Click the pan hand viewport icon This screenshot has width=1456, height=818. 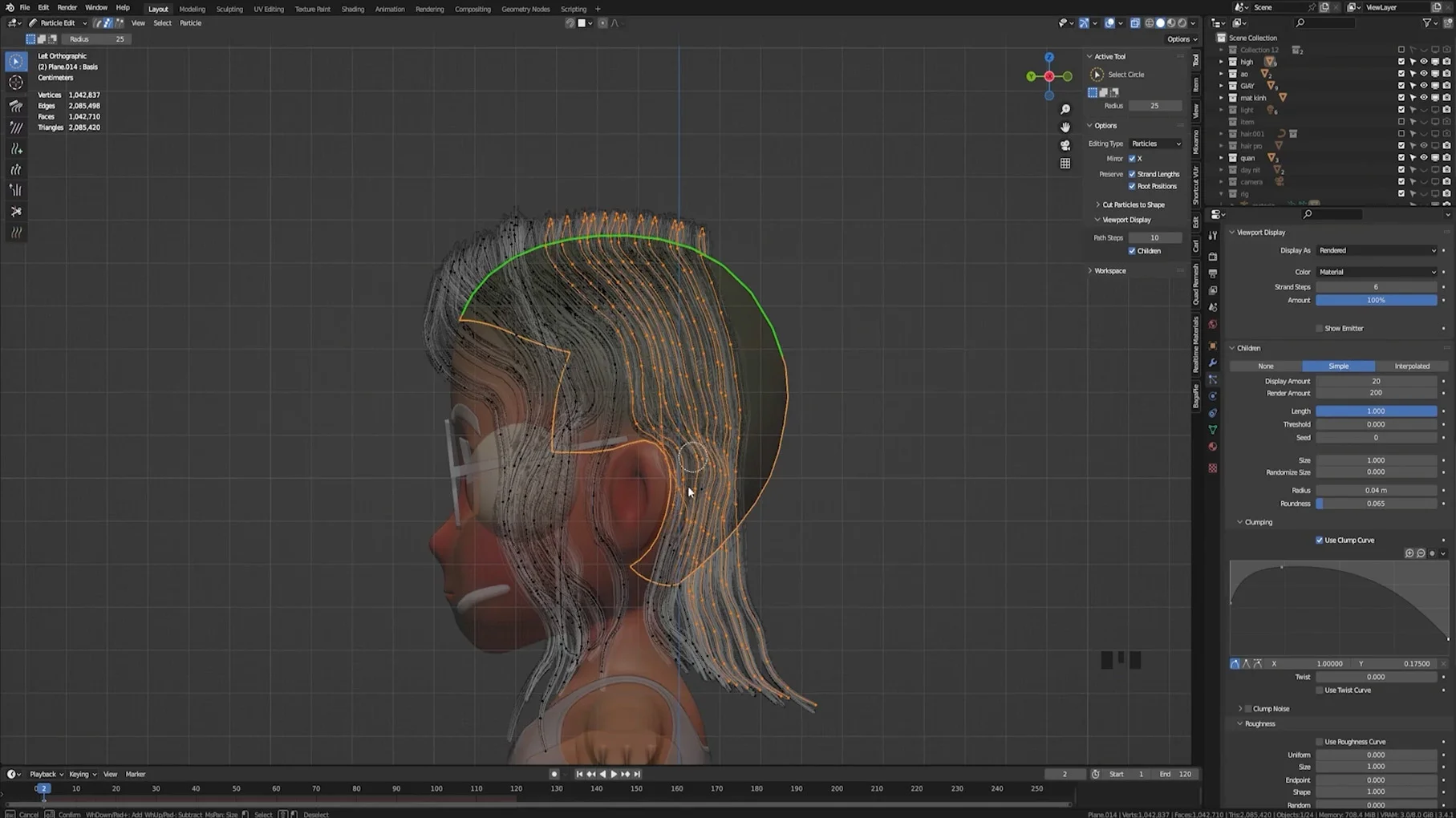point(1065,128)
